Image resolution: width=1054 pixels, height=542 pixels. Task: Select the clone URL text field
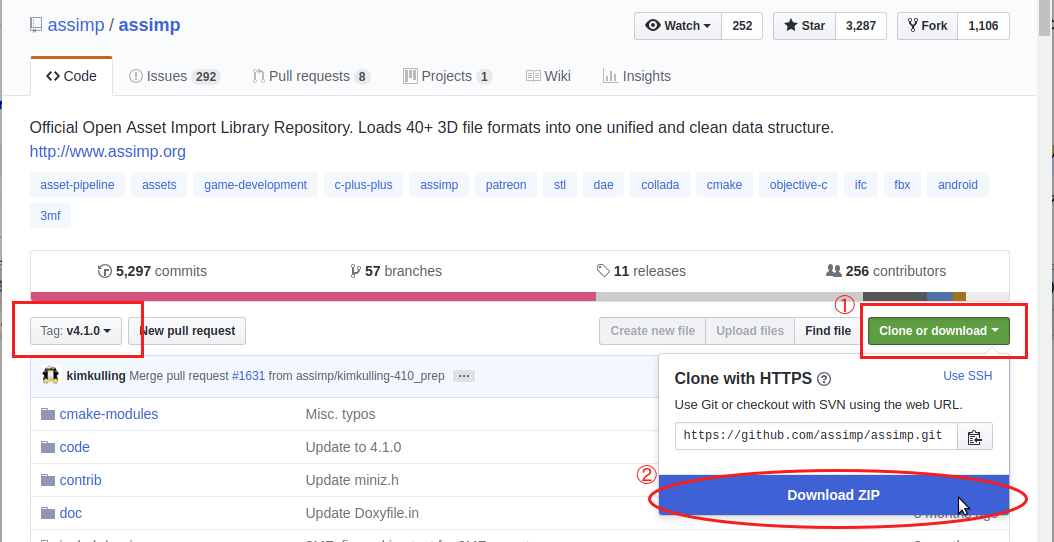tap(815, 437)
